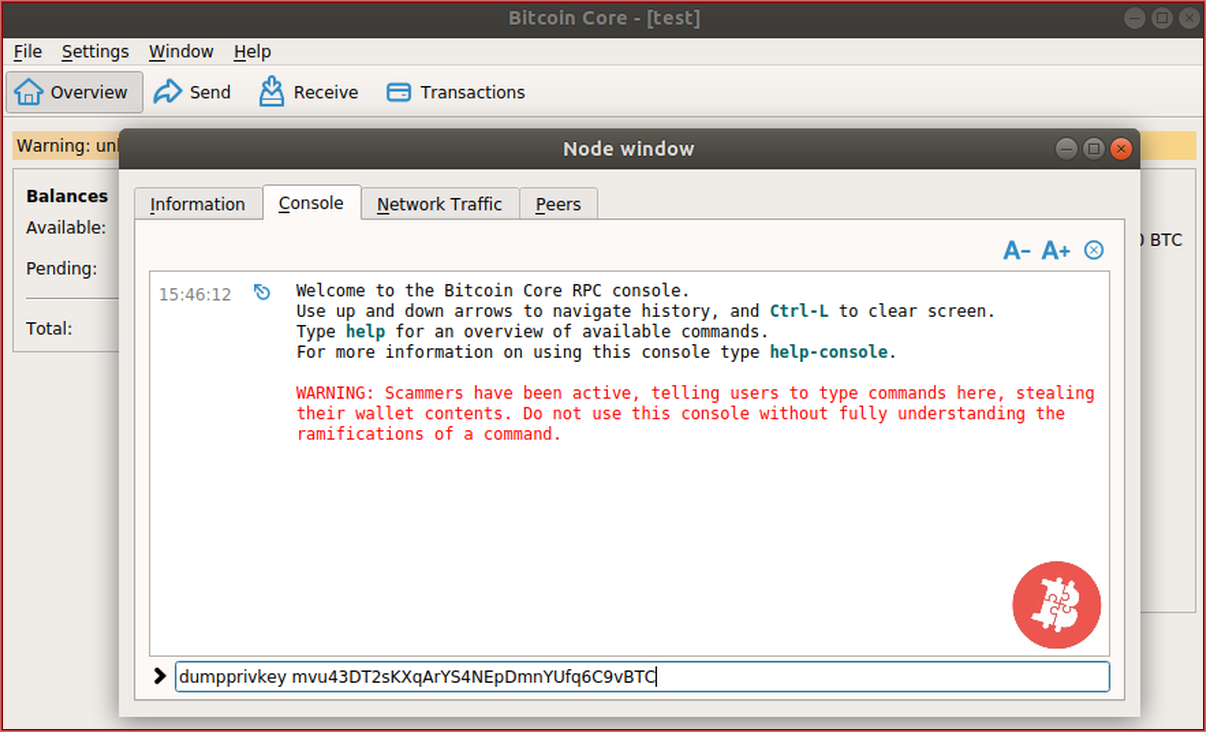The width and height of the screenshot is (1206, 732).
Task: Click the Ctrl-L shortcut text
Action: (800, 311)
